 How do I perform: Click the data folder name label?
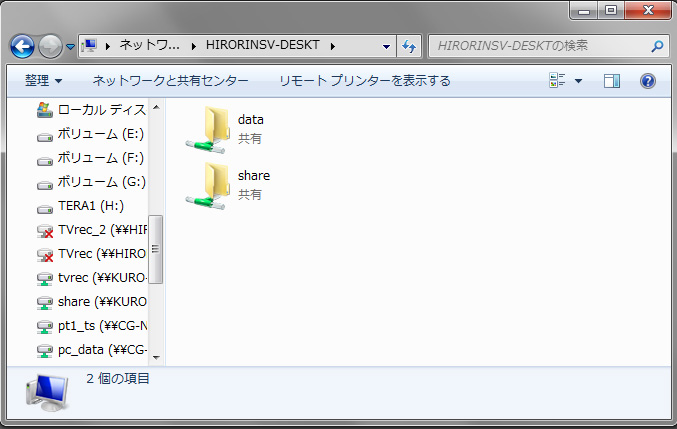click(250, 120)
